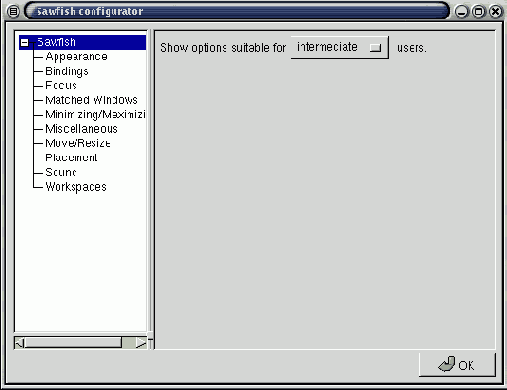
Task: Minimize the sawfish configurator window
Action: (x=462, y=12)
